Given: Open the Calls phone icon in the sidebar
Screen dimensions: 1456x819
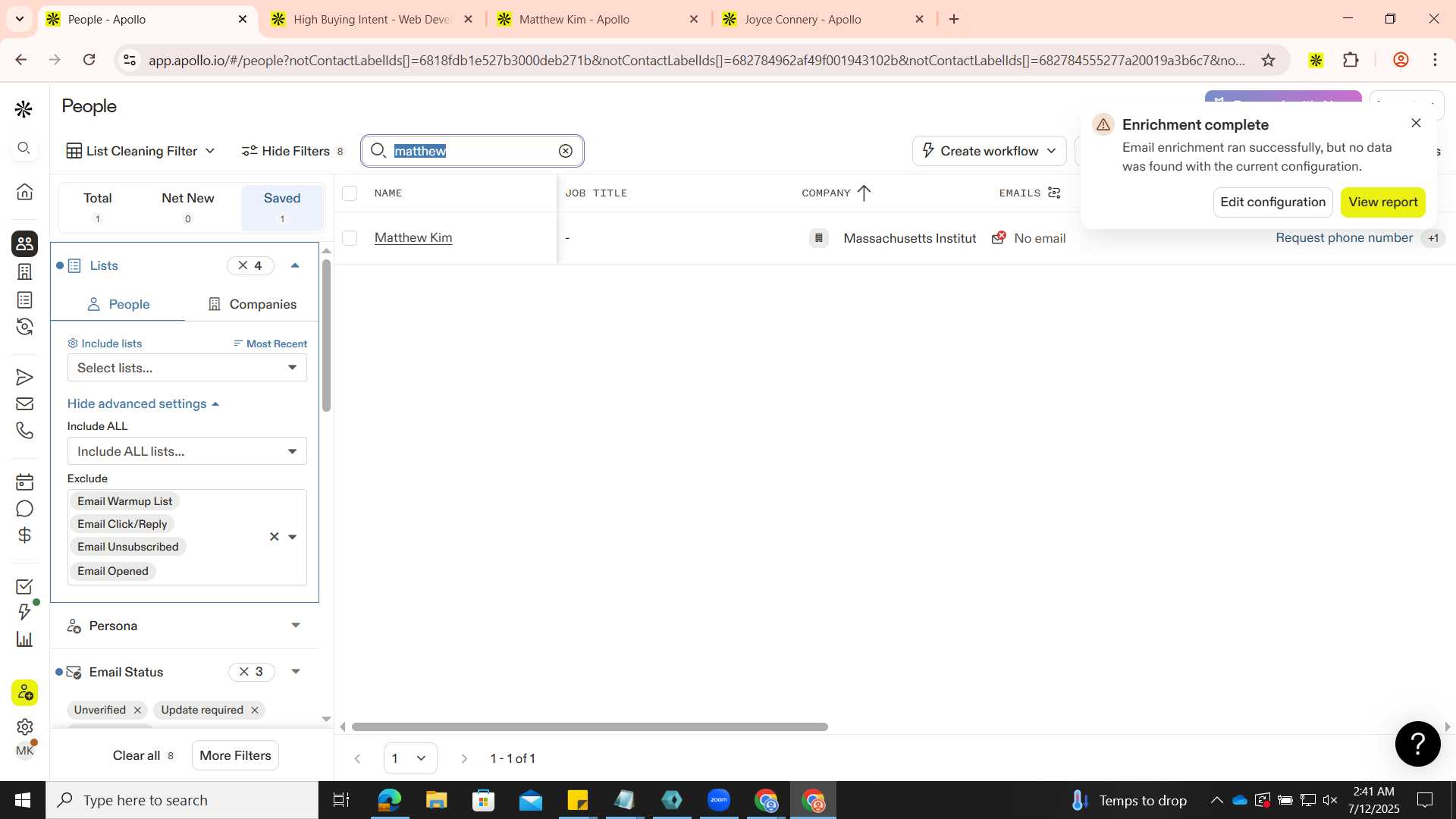Looking at the screenshot, I should coord(24,431).
